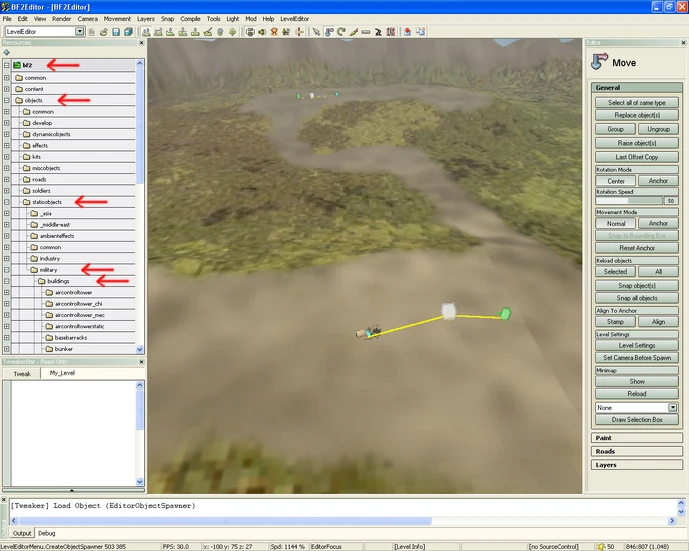Click the Save All icon in the toolbar

point(129,31)
